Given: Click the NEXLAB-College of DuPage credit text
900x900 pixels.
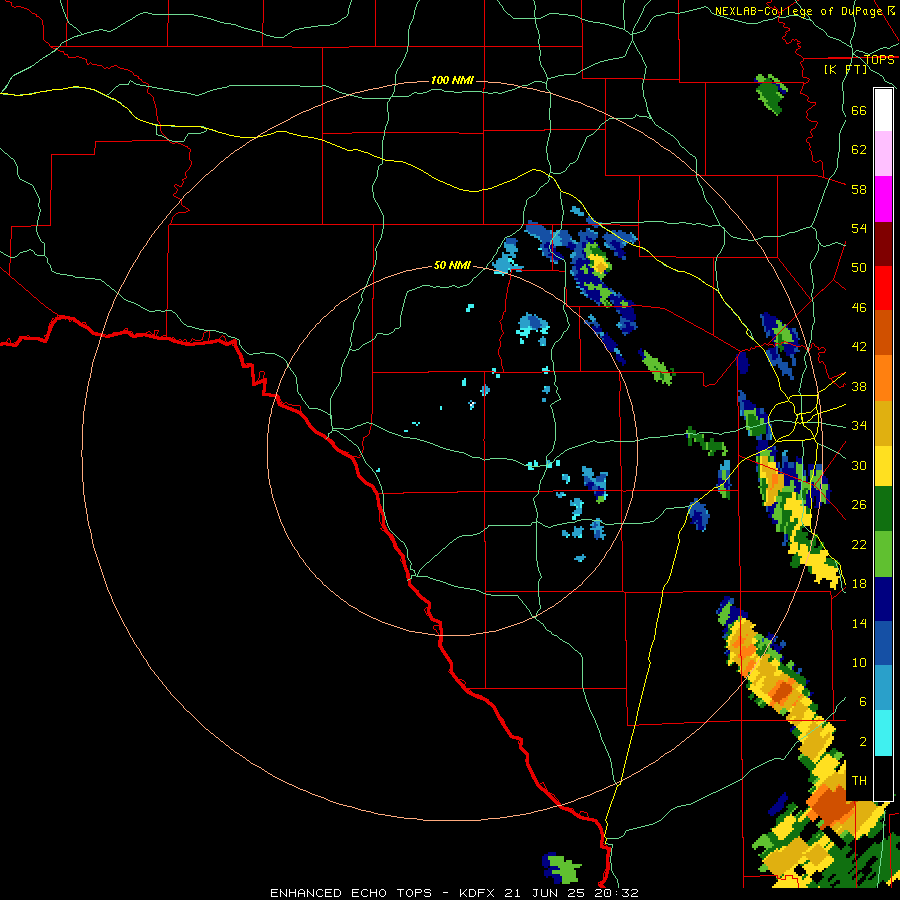Looking at the screenshot, I should [799, 11].
